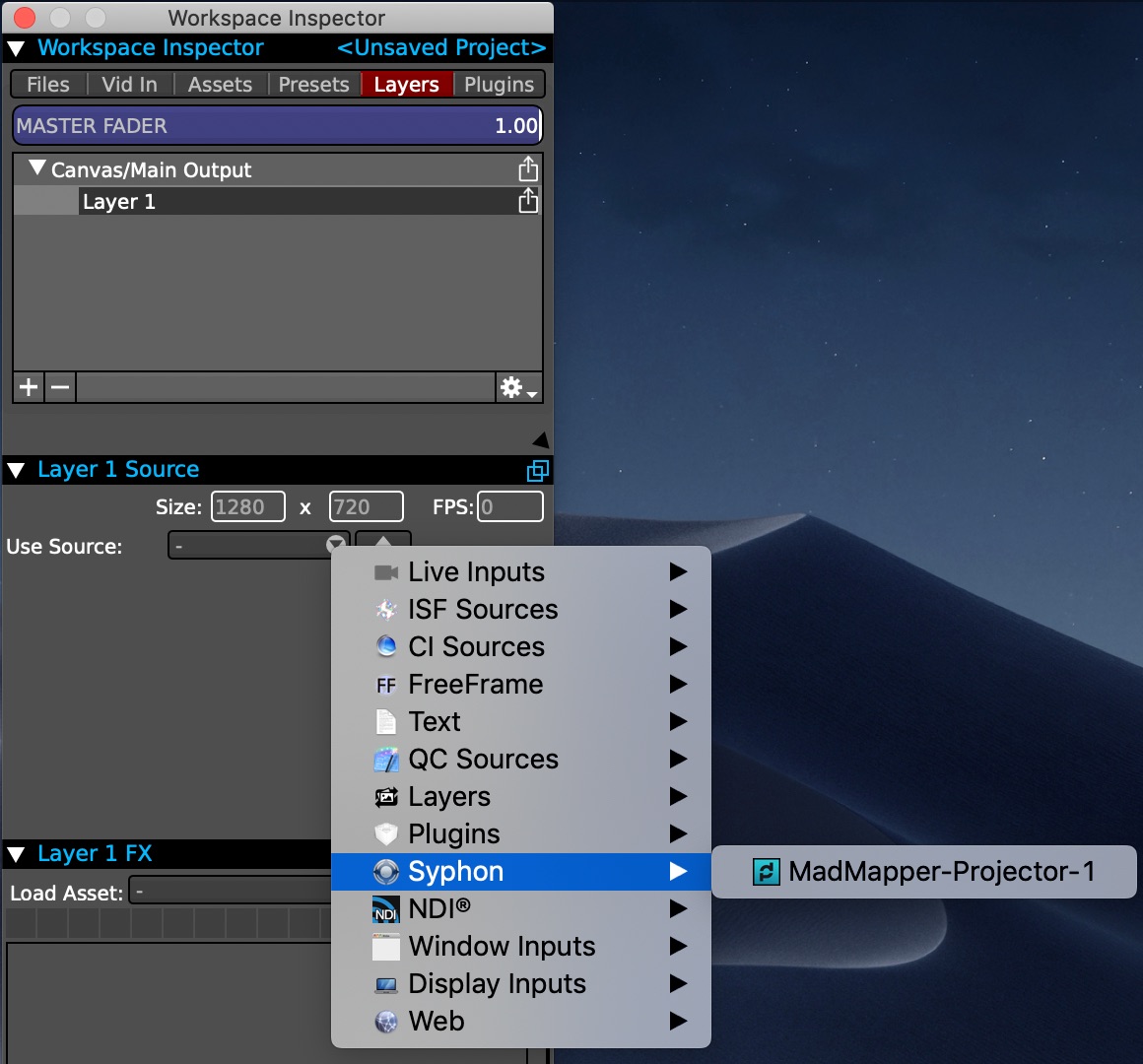The image size is (1143, 1064).
Task: Click the Text document icon
Action: [385, 722]
